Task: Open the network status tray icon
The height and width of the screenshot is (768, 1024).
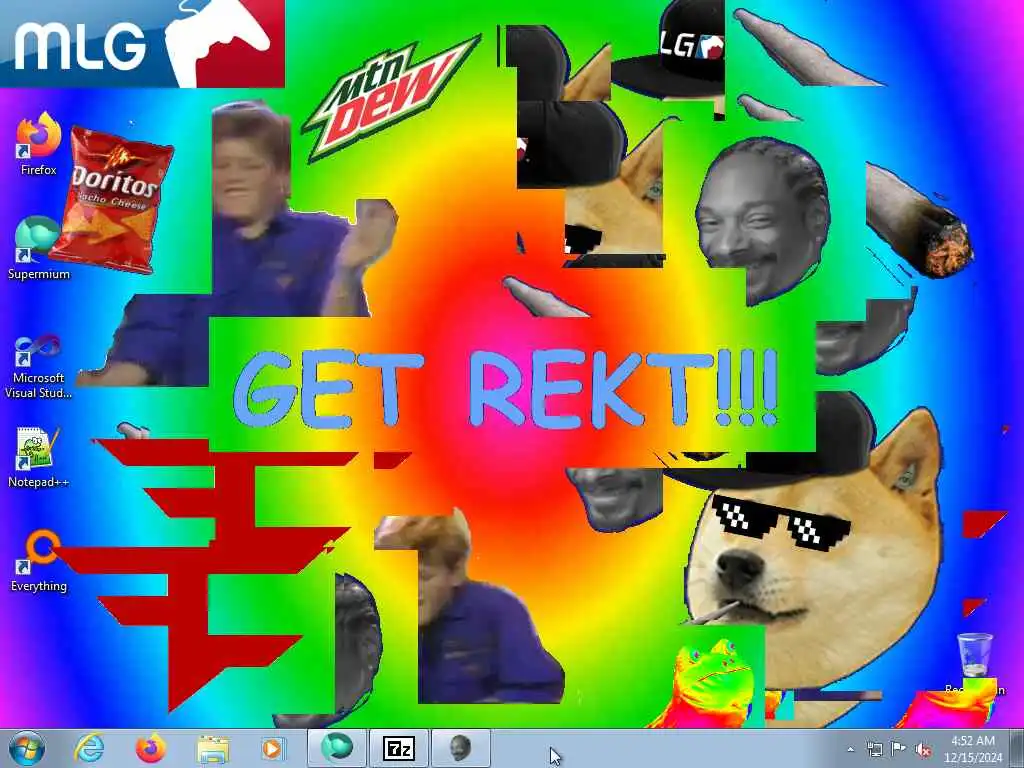Action: [x=874, y=749]
